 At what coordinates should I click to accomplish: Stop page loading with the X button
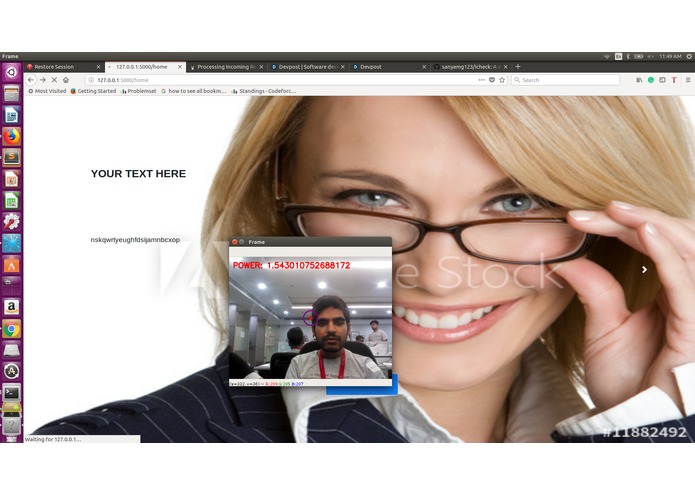[x=54, y=80]
